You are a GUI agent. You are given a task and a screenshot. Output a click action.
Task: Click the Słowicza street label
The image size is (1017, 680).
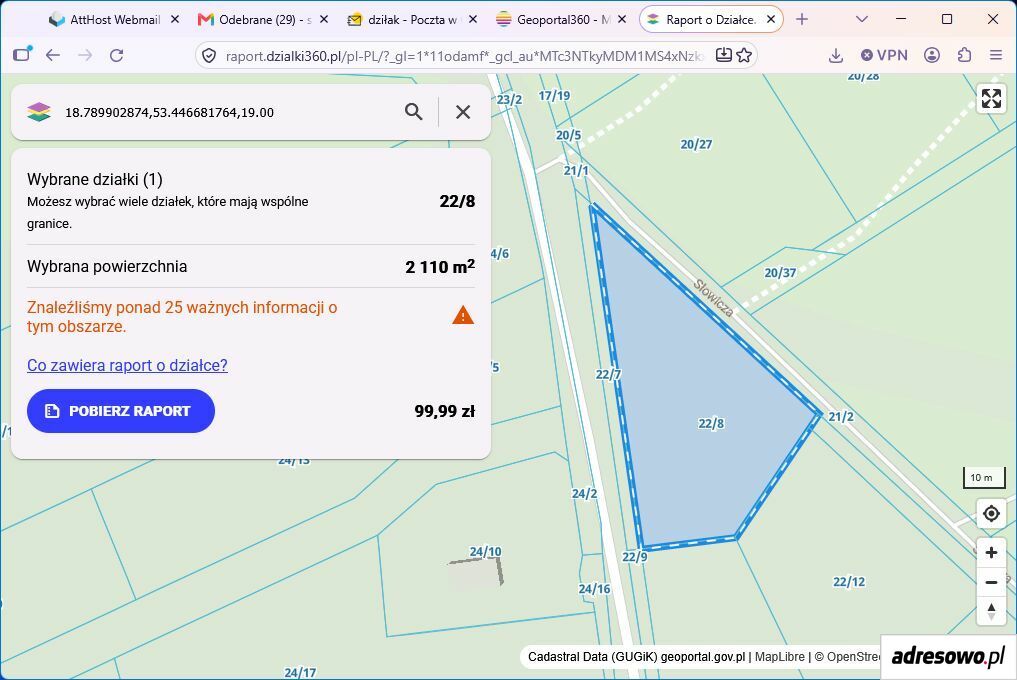click(x=713, y=297)
